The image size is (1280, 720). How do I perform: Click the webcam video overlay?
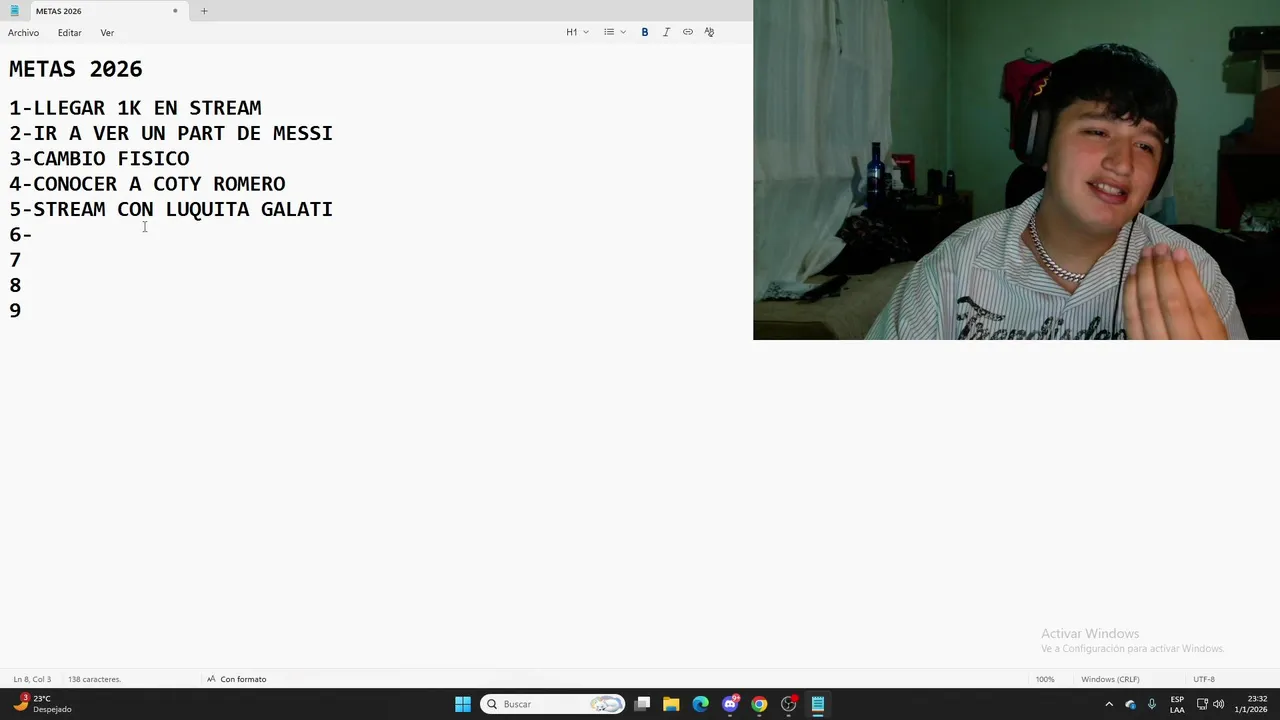(1016, 170)
